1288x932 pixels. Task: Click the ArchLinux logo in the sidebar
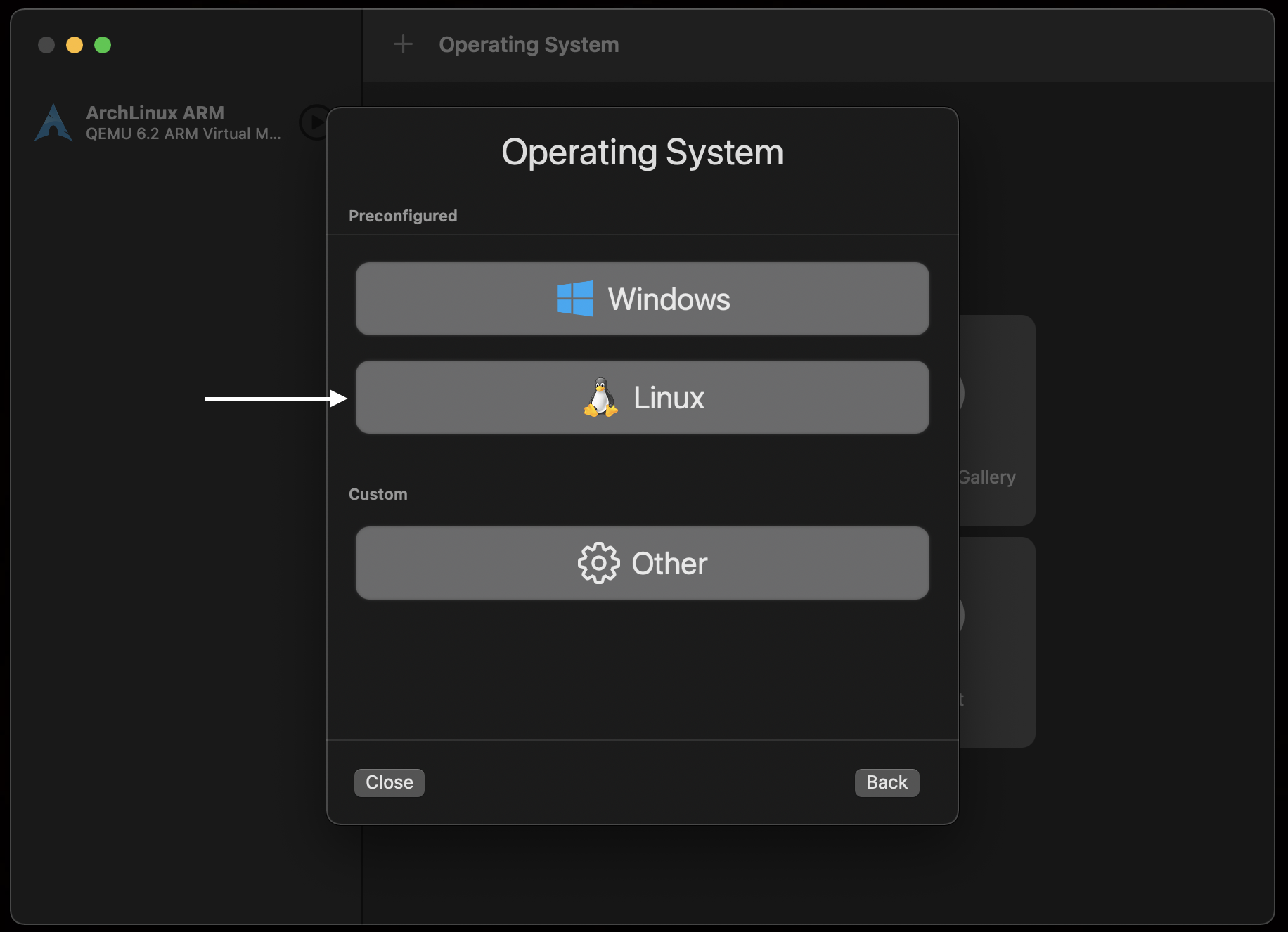click(x=53, y=123)
